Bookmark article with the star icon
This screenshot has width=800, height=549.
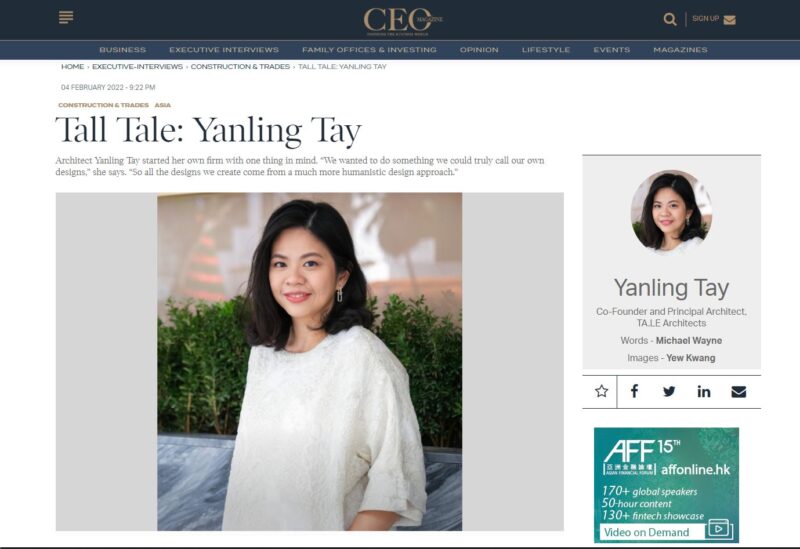[x=602, y=391]
